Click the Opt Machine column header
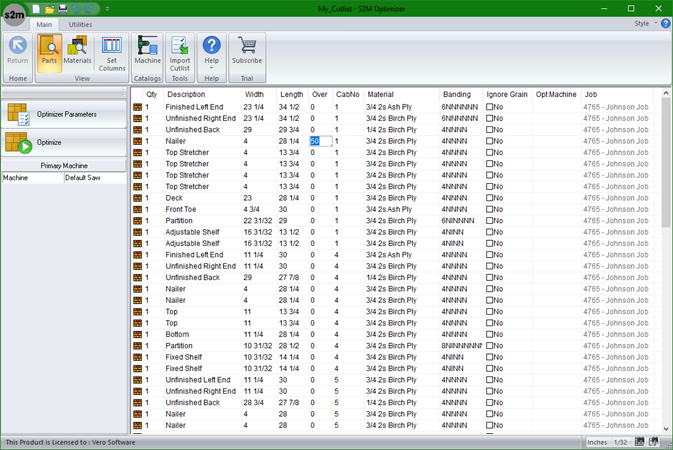This screenshot has width=673, height=450. coord(556,94)
